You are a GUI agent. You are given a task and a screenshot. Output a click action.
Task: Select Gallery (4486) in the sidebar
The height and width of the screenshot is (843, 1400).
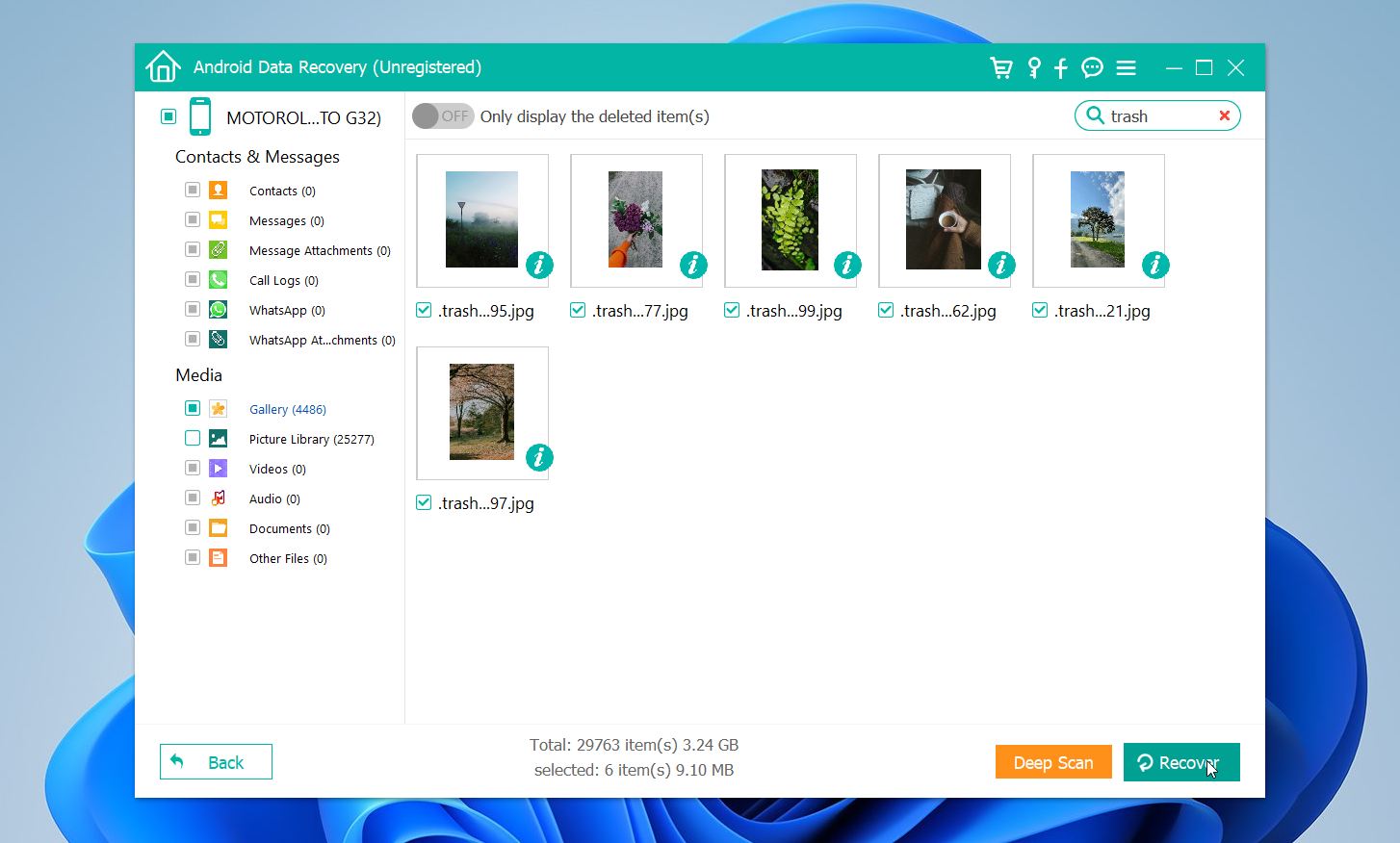click(x=287, y=409)
